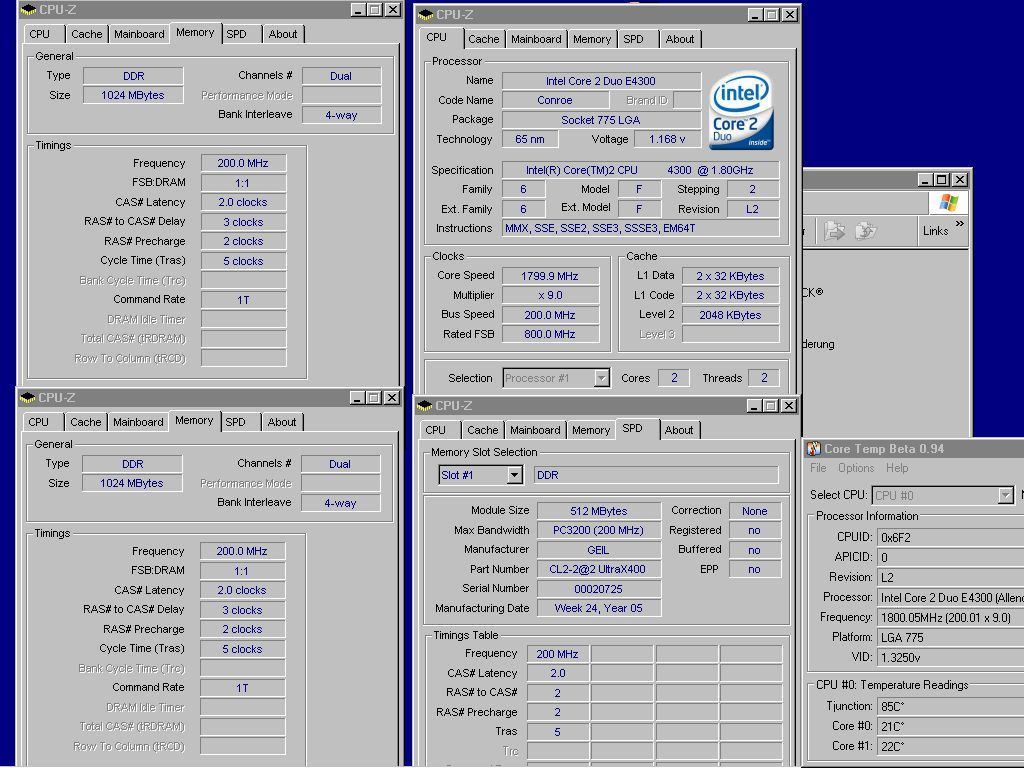This screenshot has width=1024, height=768.
Task: Click the Core Temp title bar icon
Action: pyautogui.click(x=813, y=449)
